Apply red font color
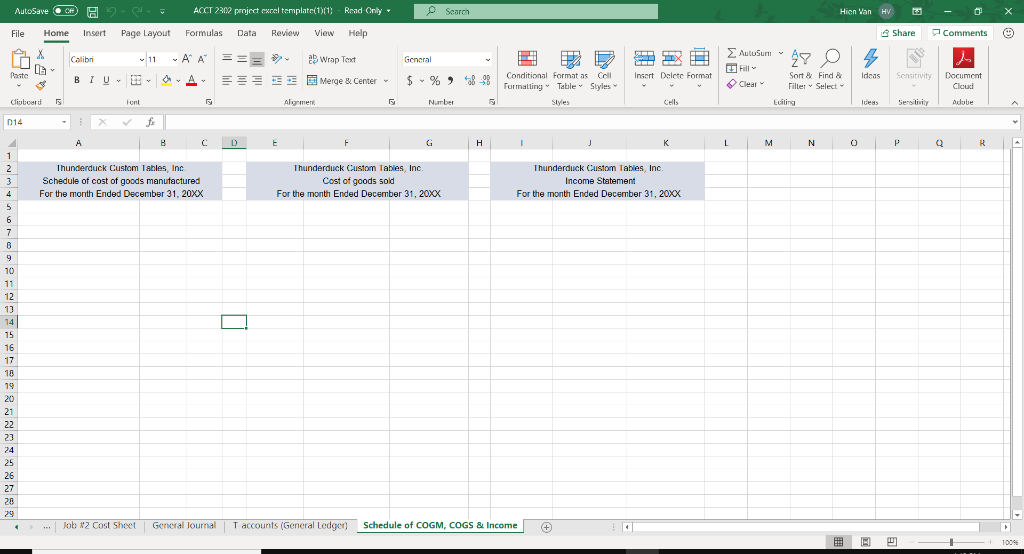 pyautogui.click(x=191, y=80)
